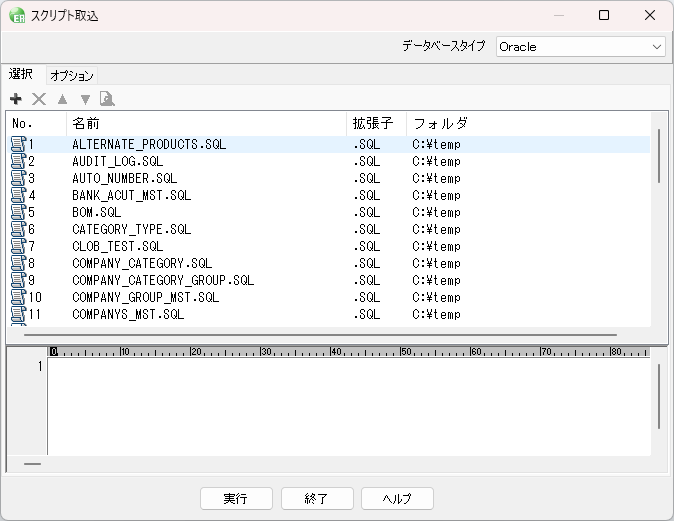This screenshot has height=521, width=674.
Task: Select BOM.SQL file name
Action: [x=97, y=212]
